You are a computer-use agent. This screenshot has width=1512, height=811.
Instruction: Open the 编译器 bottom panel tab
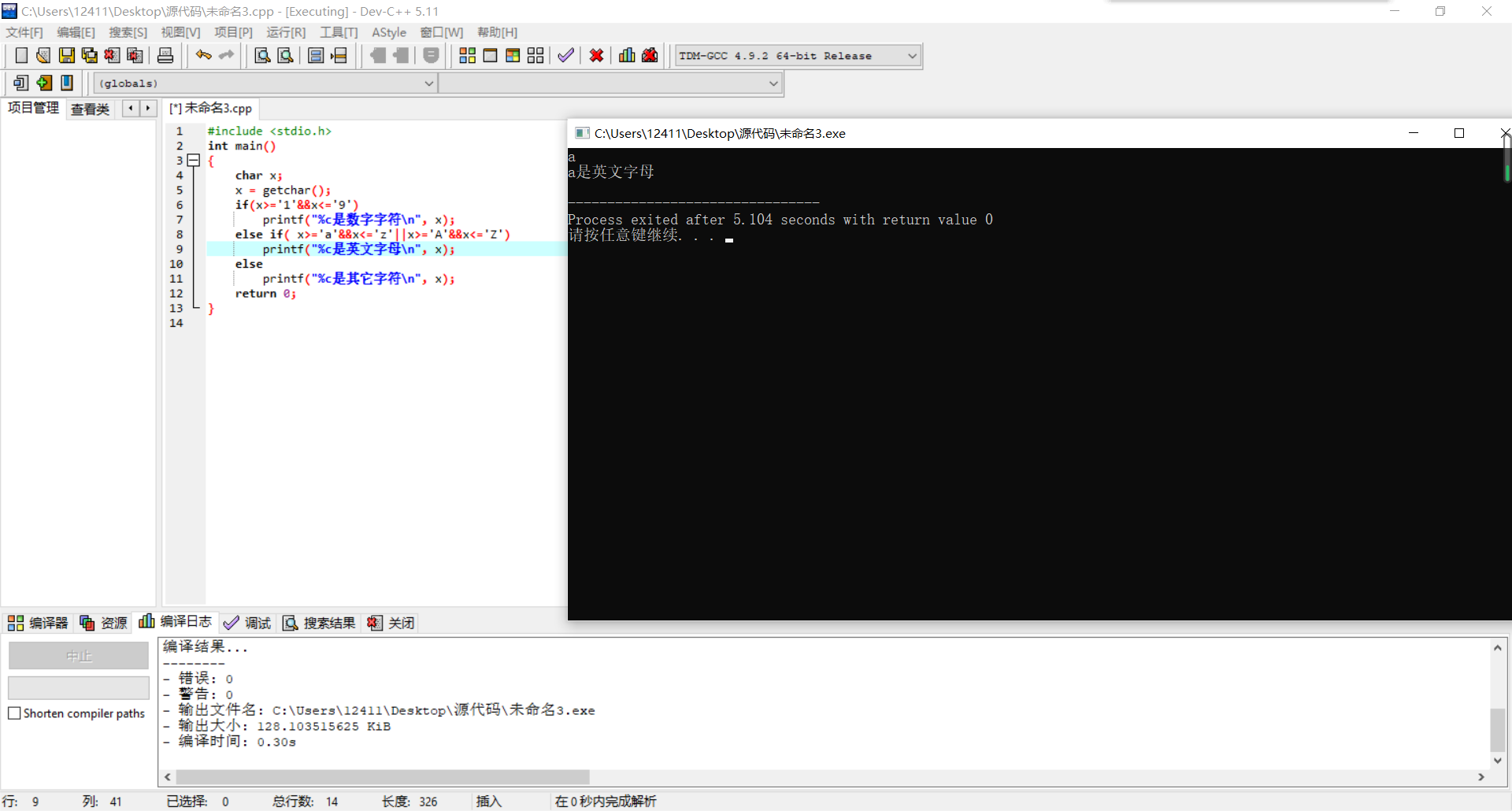pos(38,623)
